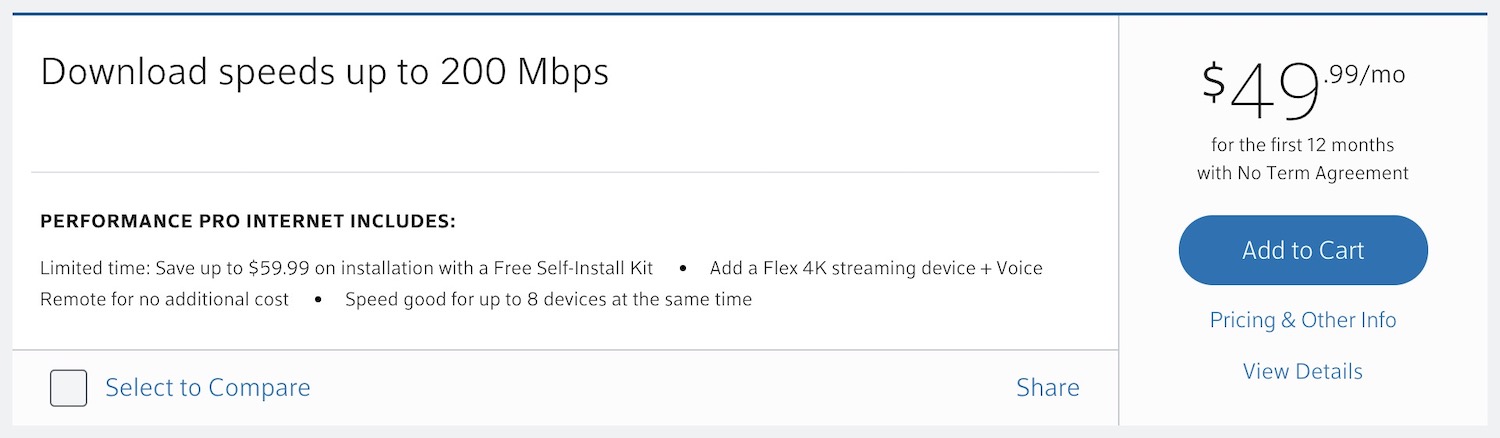Click the Performance Pro Internet Includes heading
This screenshot has height=438, width=1500.
pyautogui.click(x=248, y=221)
